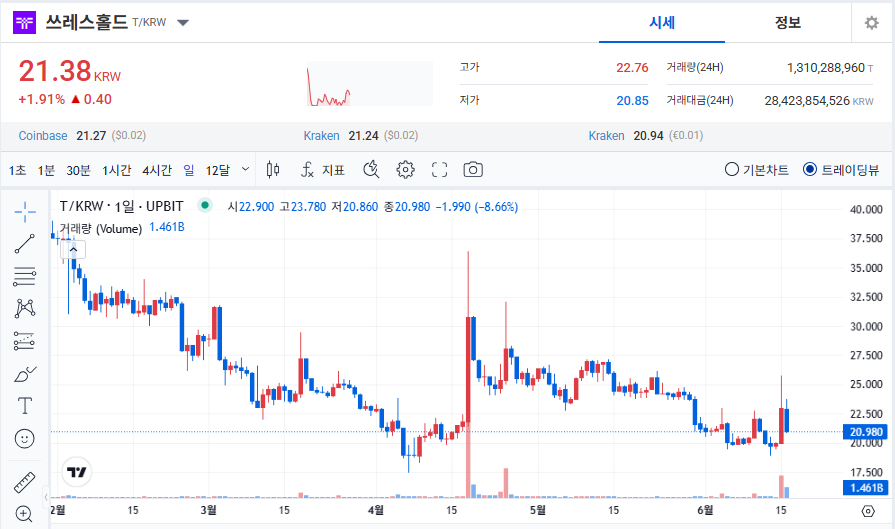Click the 21.38 KRW current price
The height and width of the screenshot is (529, 895).
70,72
